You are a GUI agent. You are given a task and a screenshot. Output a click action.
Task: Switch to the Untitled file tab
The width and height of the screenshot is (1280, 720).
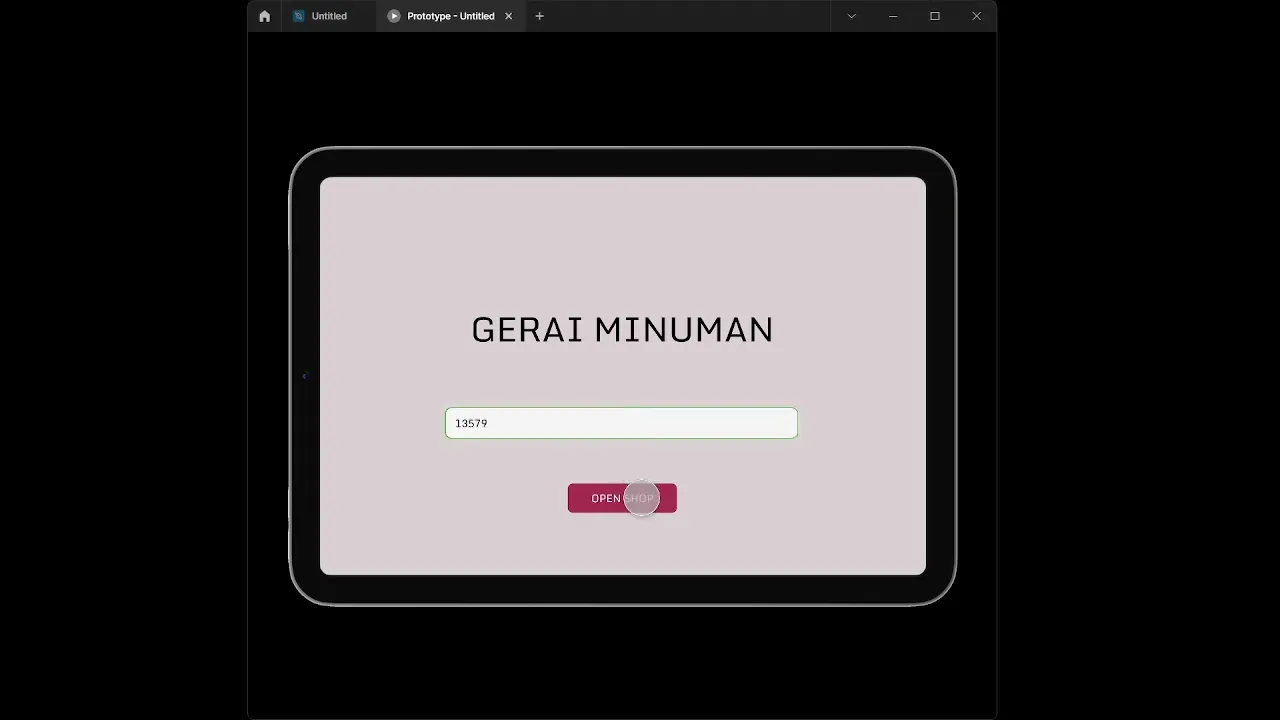[x=329, y=16]
